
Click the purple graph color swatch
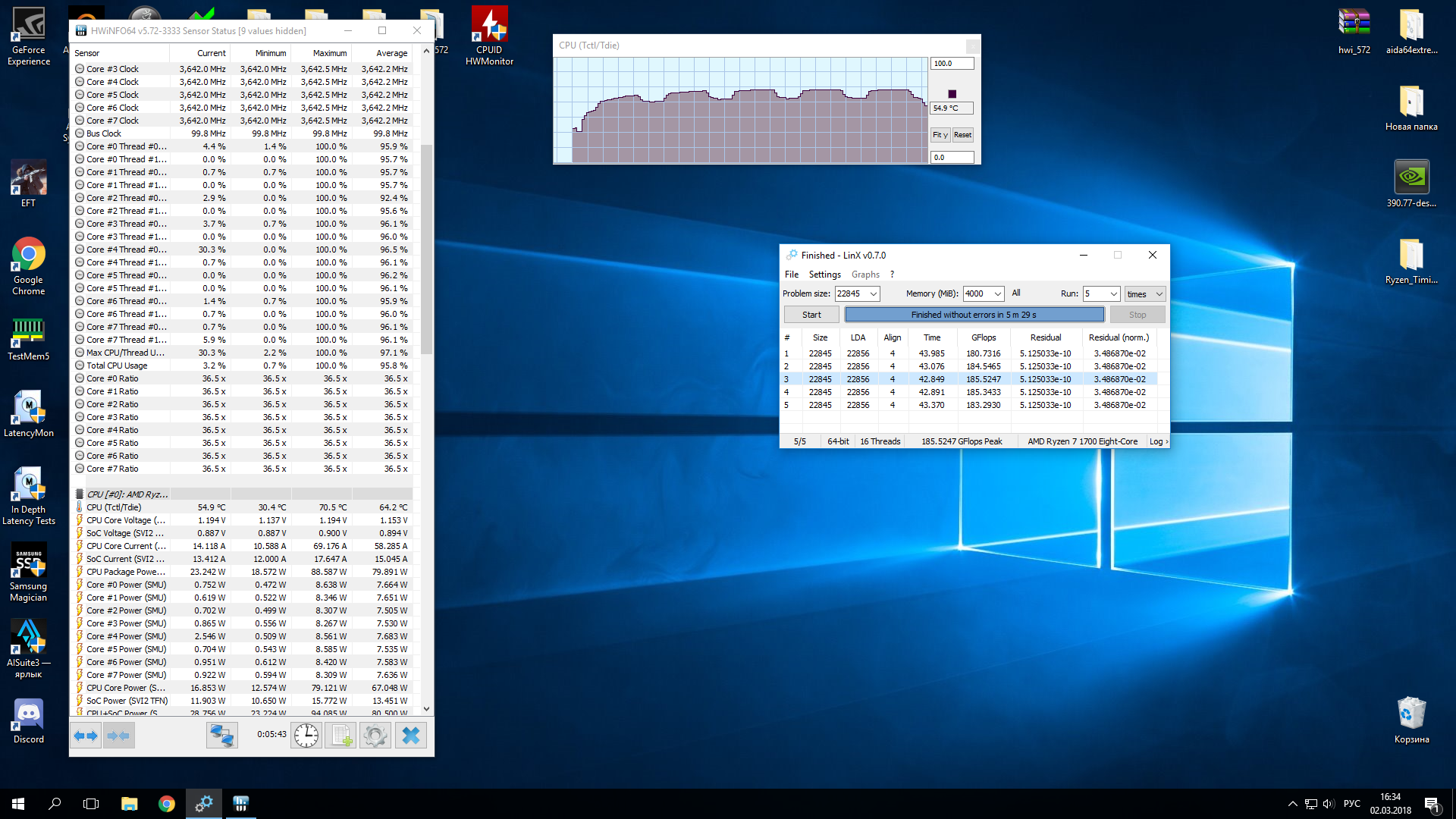click(952, 94)
